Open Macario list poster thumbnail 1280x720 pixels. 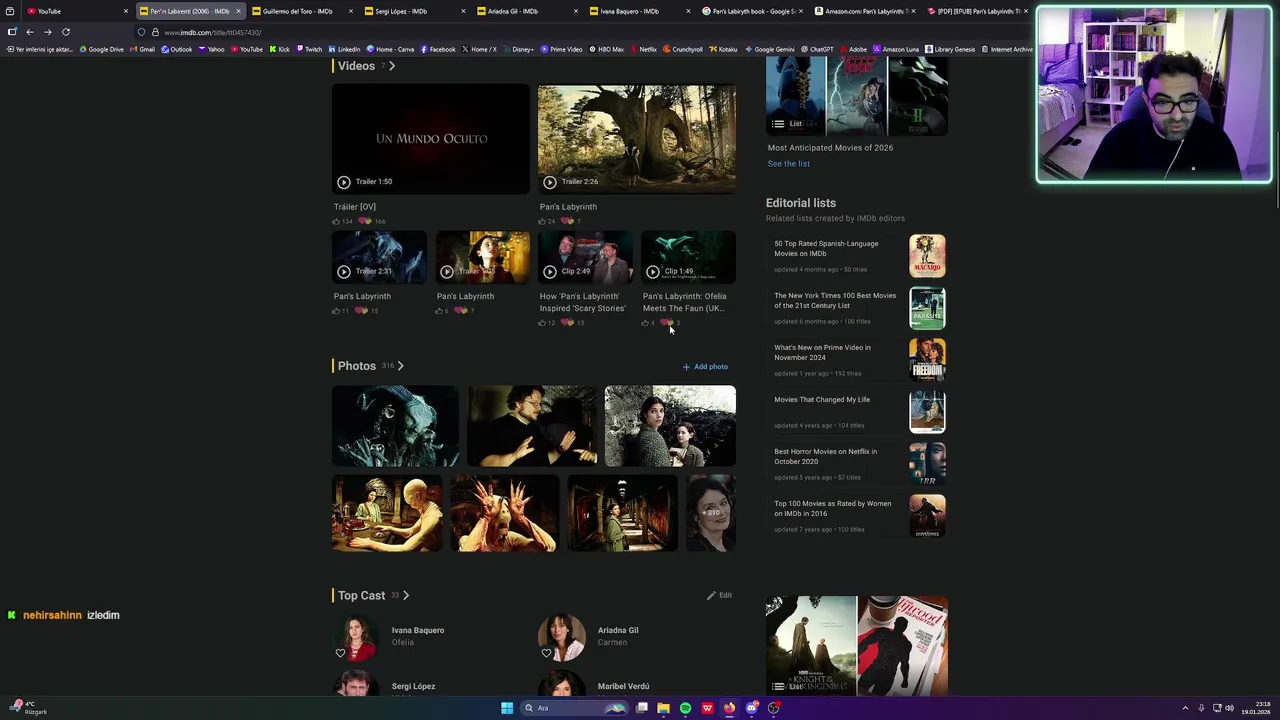(x=927, y=256)
